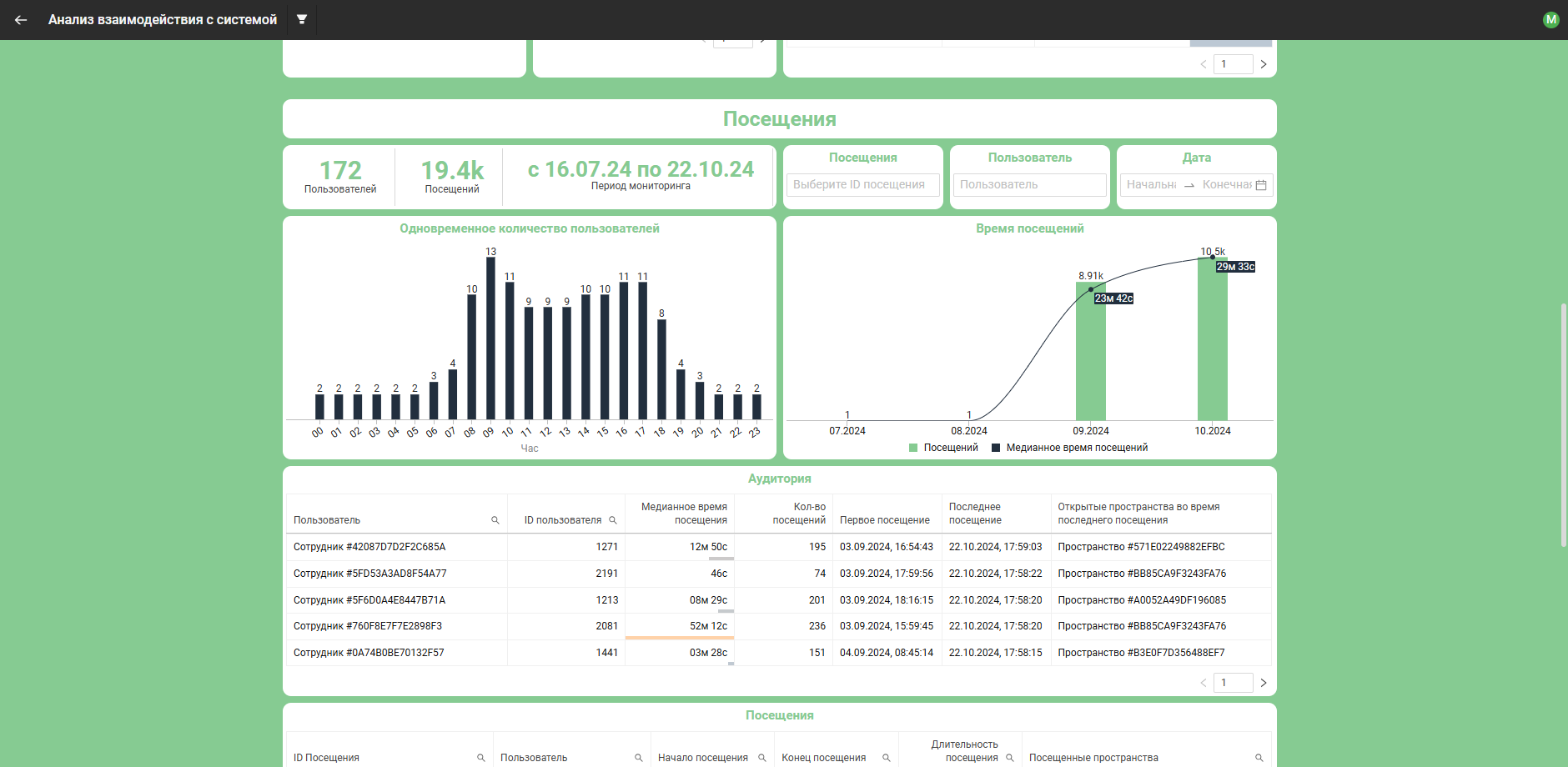Click the 29м 33с median time point label
The width and height of the screenshot is (1568, 767).
(1235, 267)
